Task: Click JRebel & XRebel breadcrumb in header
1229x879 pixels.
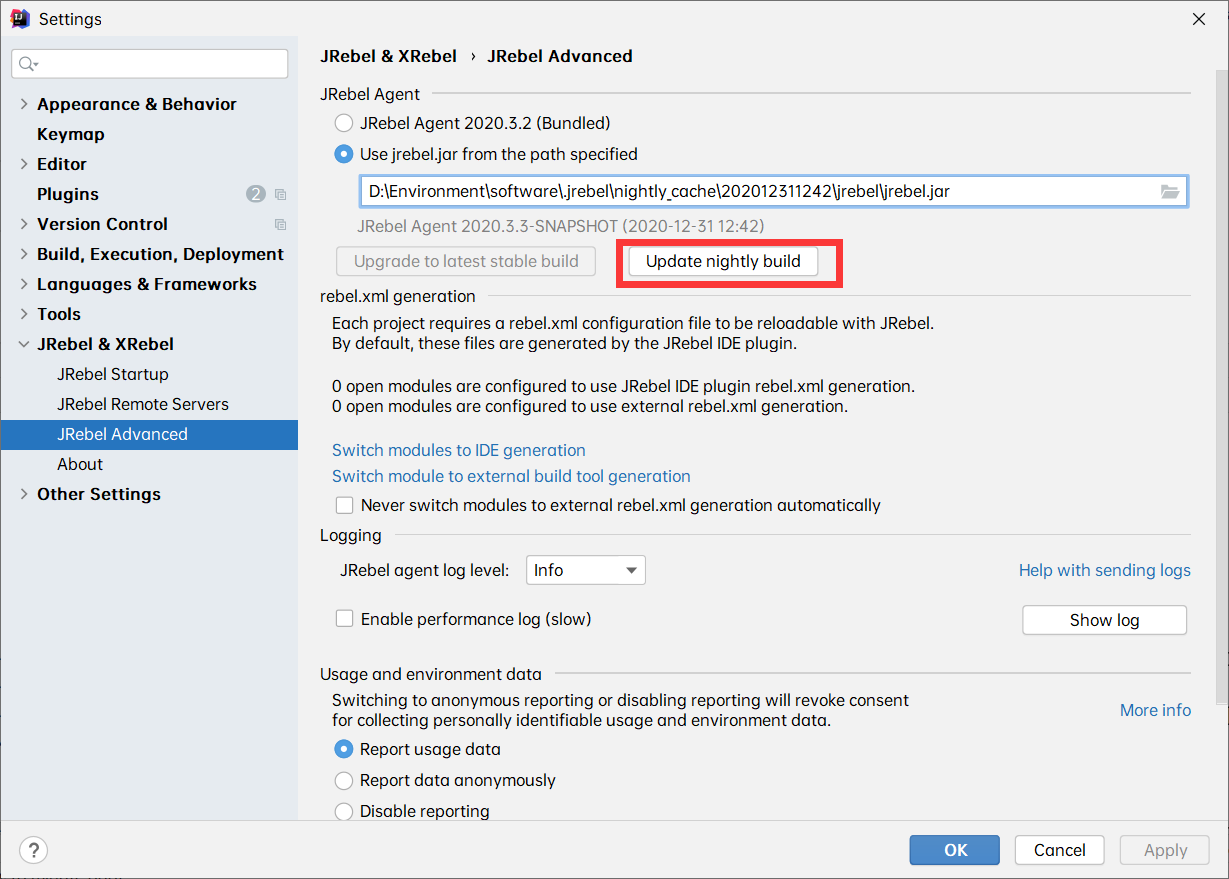Action: pyautogui.click(x=388, y=56)
